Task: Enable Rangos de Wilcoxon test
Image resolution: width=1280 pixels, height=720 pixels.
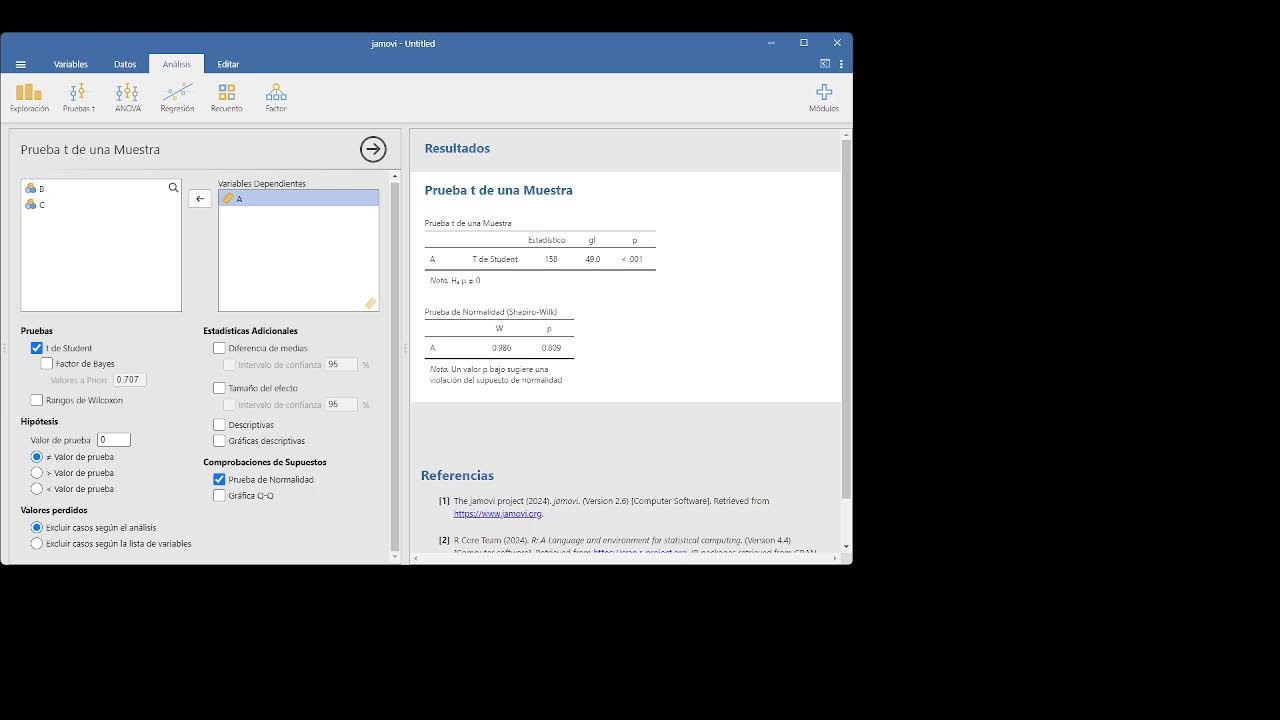Action: (37, 400)
